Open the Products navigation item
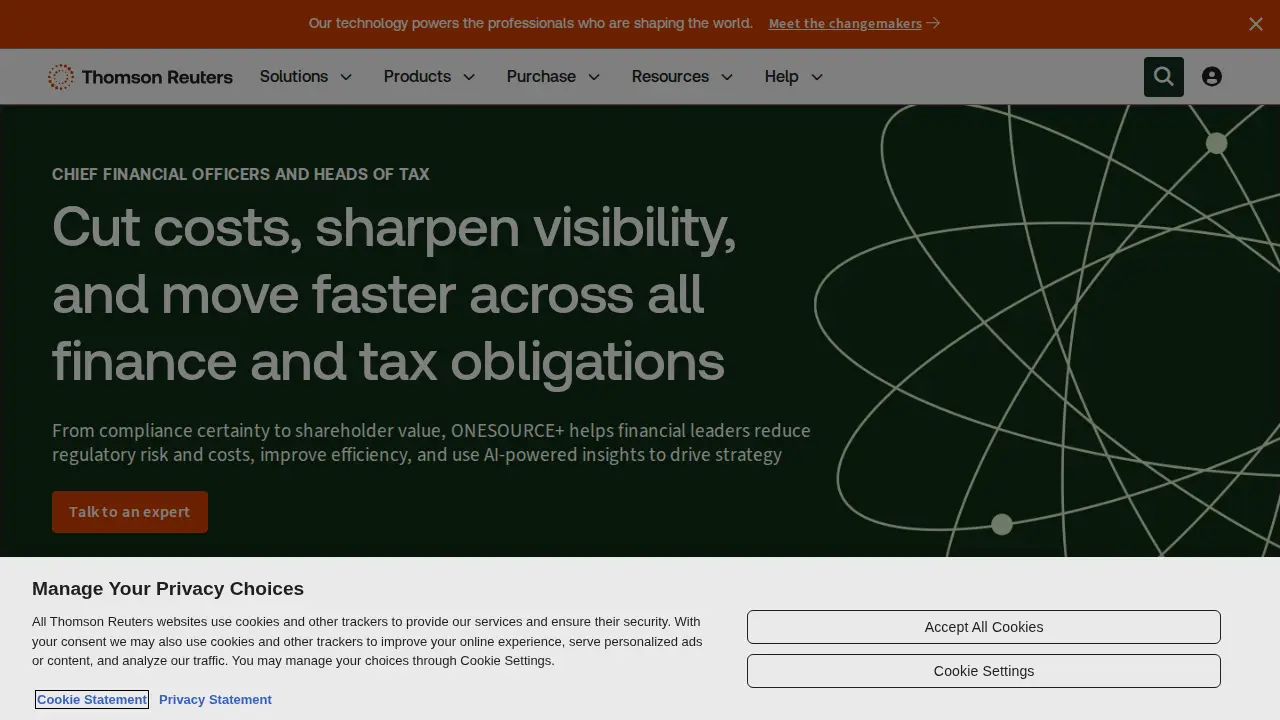 pyautogui.click(x=417, y=77)
